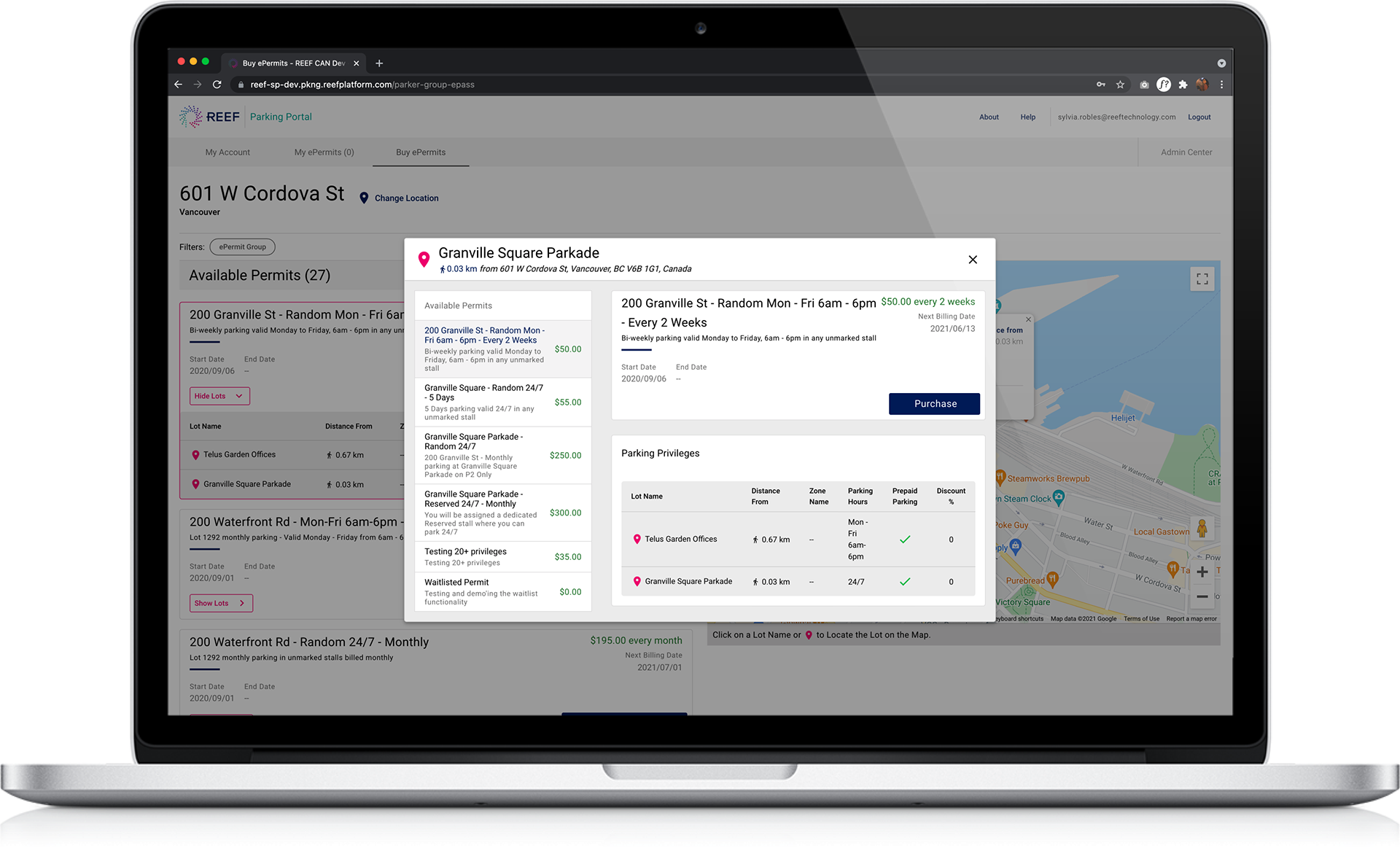
Task: Open the Chrome three-dot menu
Action: click(1221, 85)
